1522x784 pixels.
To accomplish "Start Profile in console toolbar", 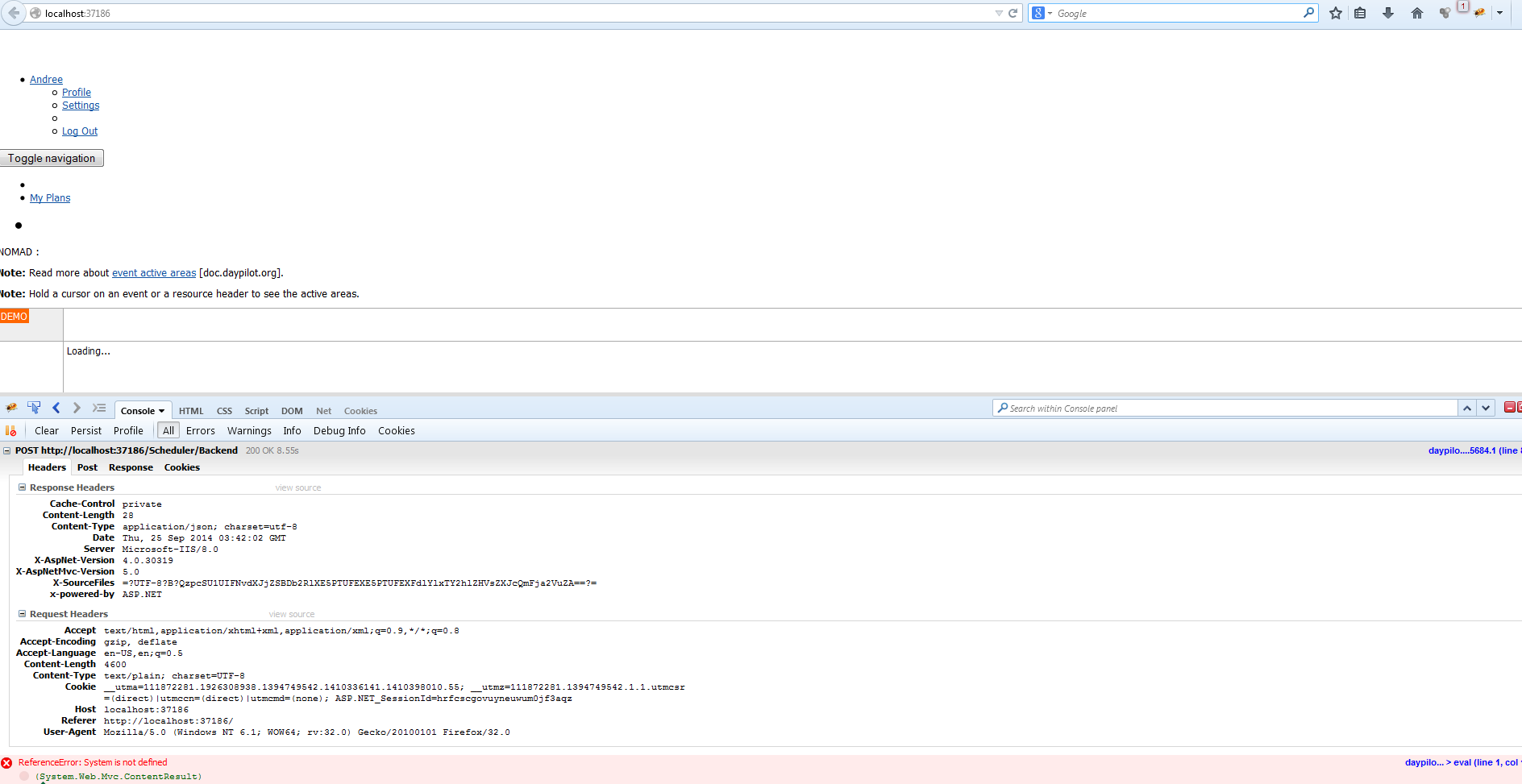I will coord(128,431).
